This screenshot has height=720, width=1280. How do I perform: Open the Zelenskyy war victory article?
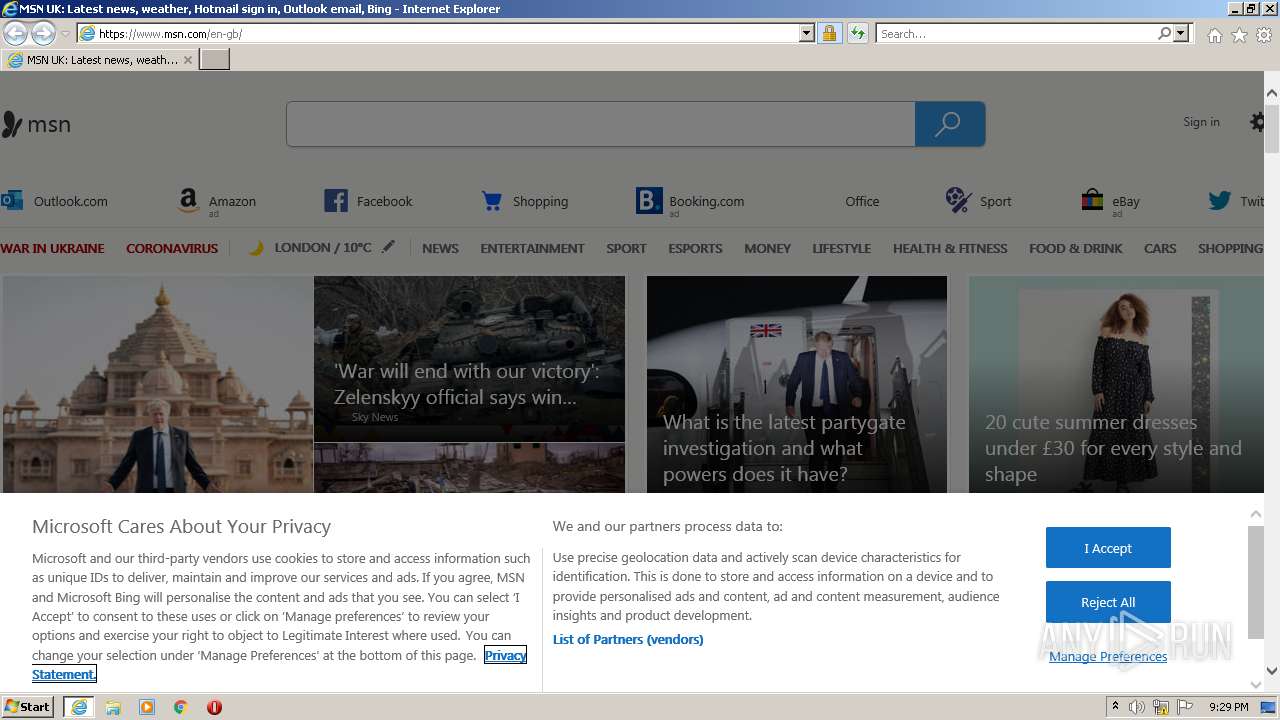coord(469,383)
